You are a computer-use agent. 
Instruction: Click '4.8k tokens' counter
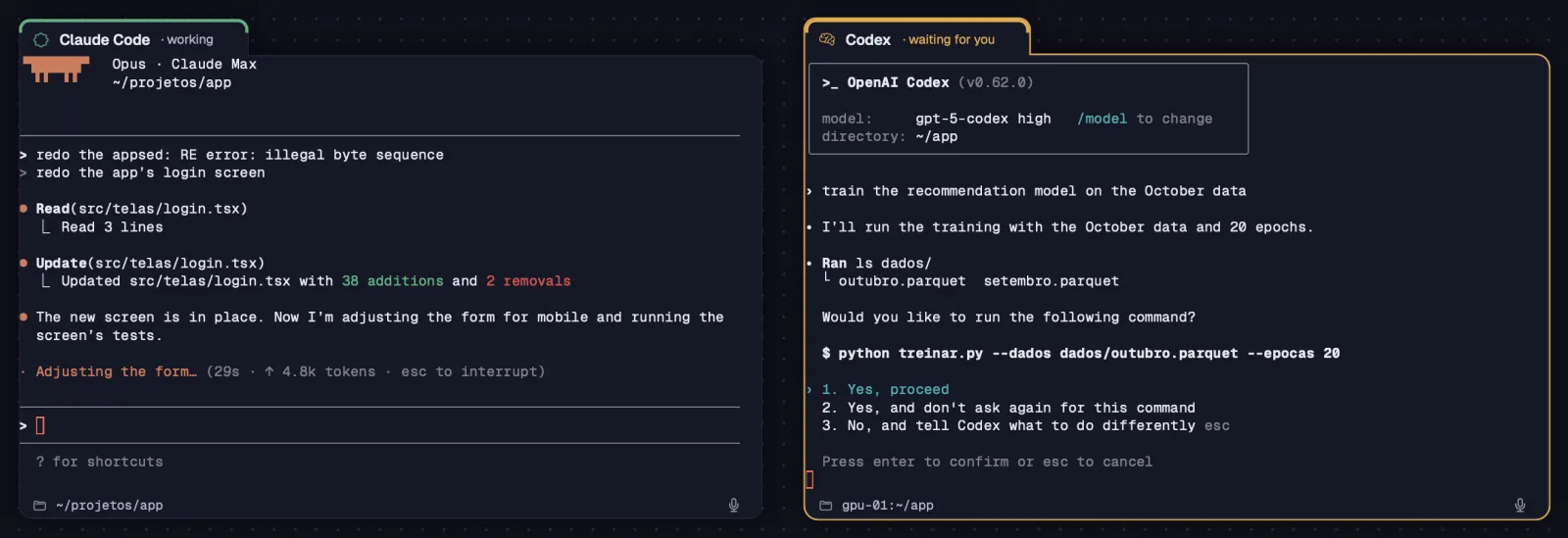[x=328, y=371]
